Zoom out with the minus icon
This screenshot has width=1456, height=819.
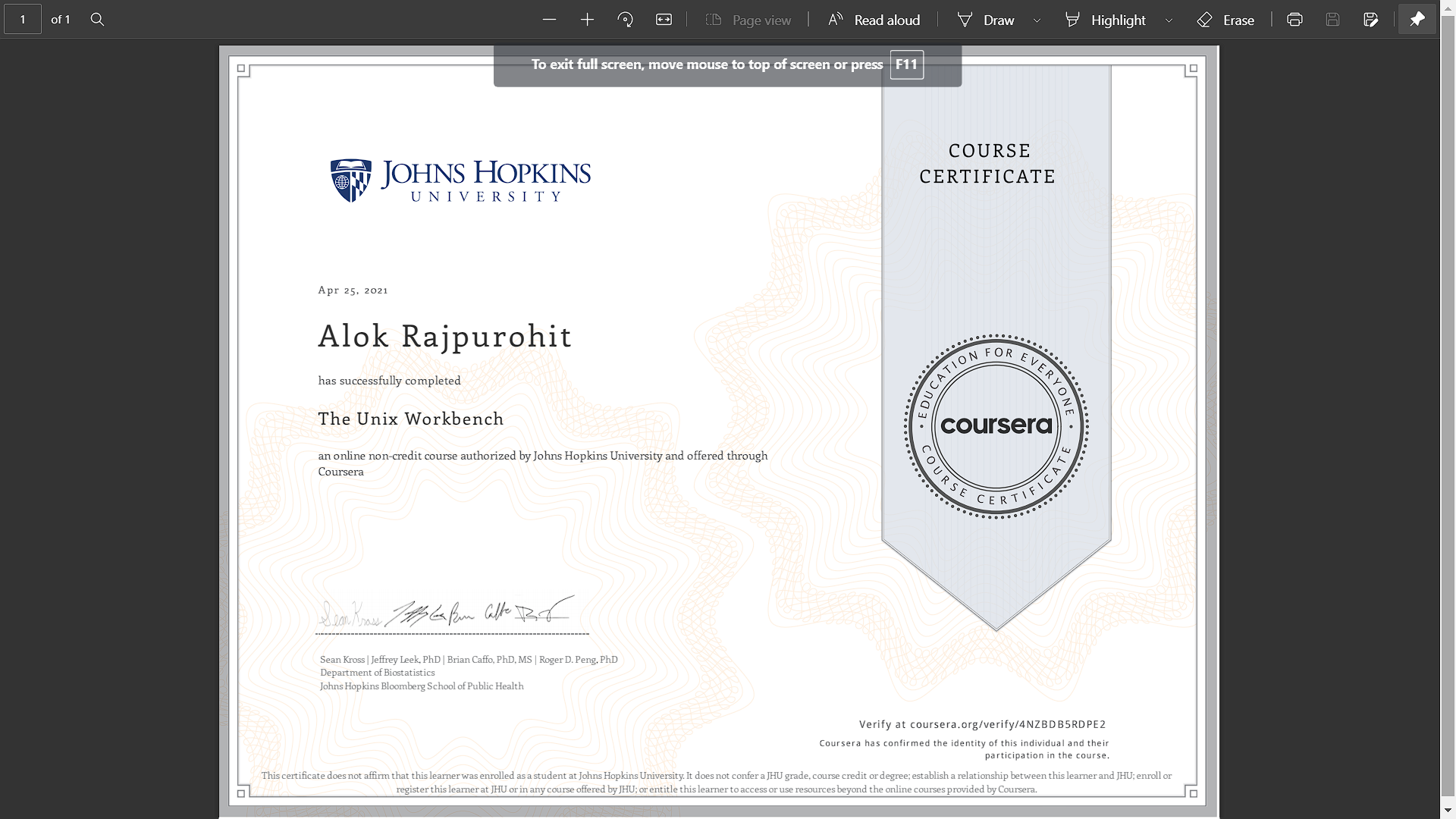pos(550,20)
